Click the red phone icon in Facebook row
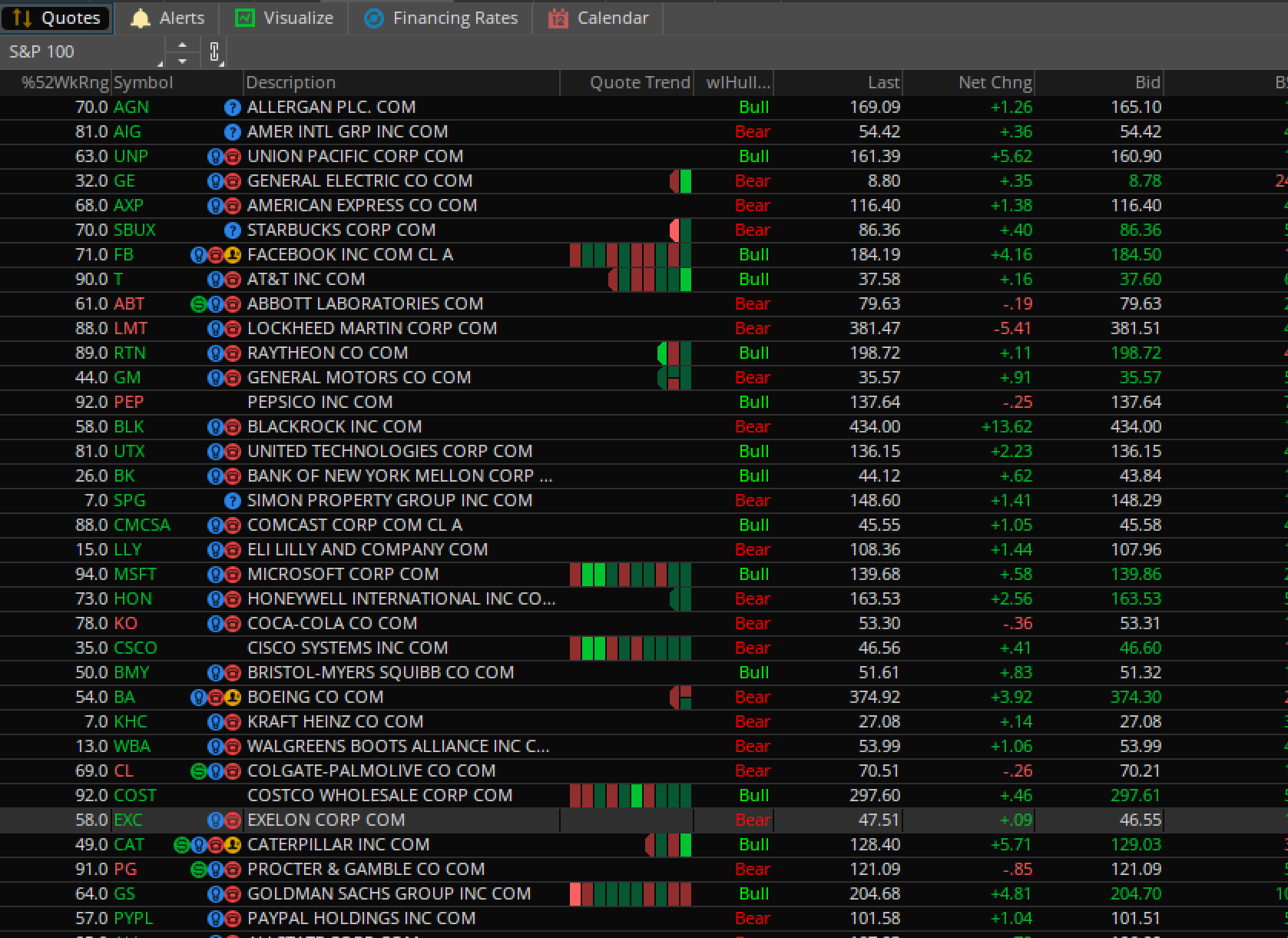This screenshot has height=938, width=1288. pyautogui.click(x=216, y=255)
